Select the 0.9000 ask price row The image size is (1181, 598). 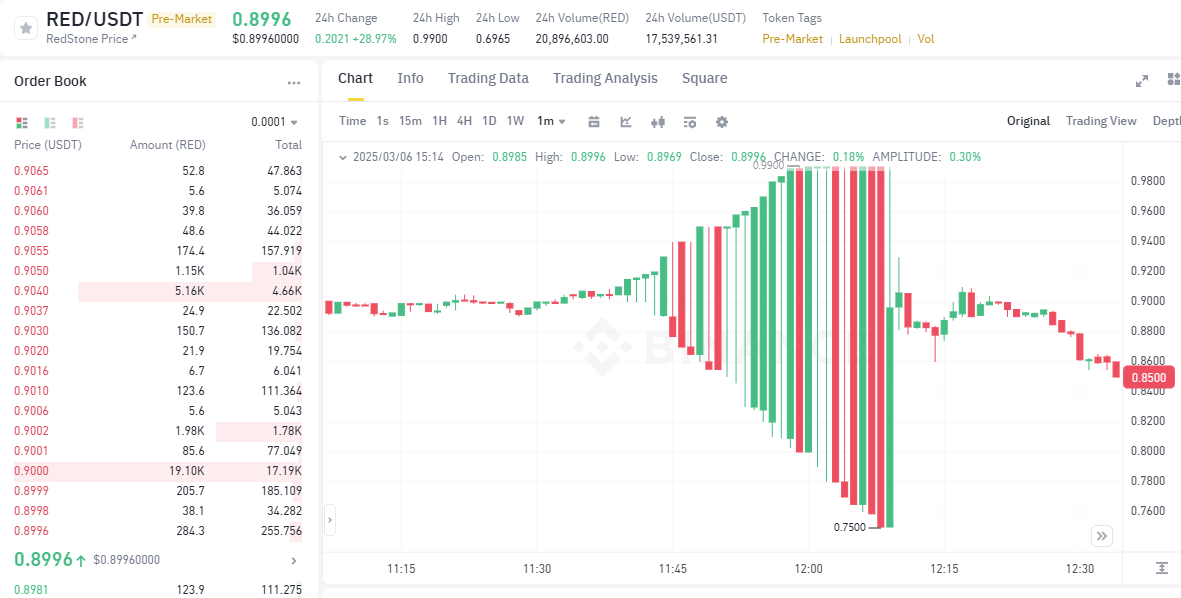[158, 471]
